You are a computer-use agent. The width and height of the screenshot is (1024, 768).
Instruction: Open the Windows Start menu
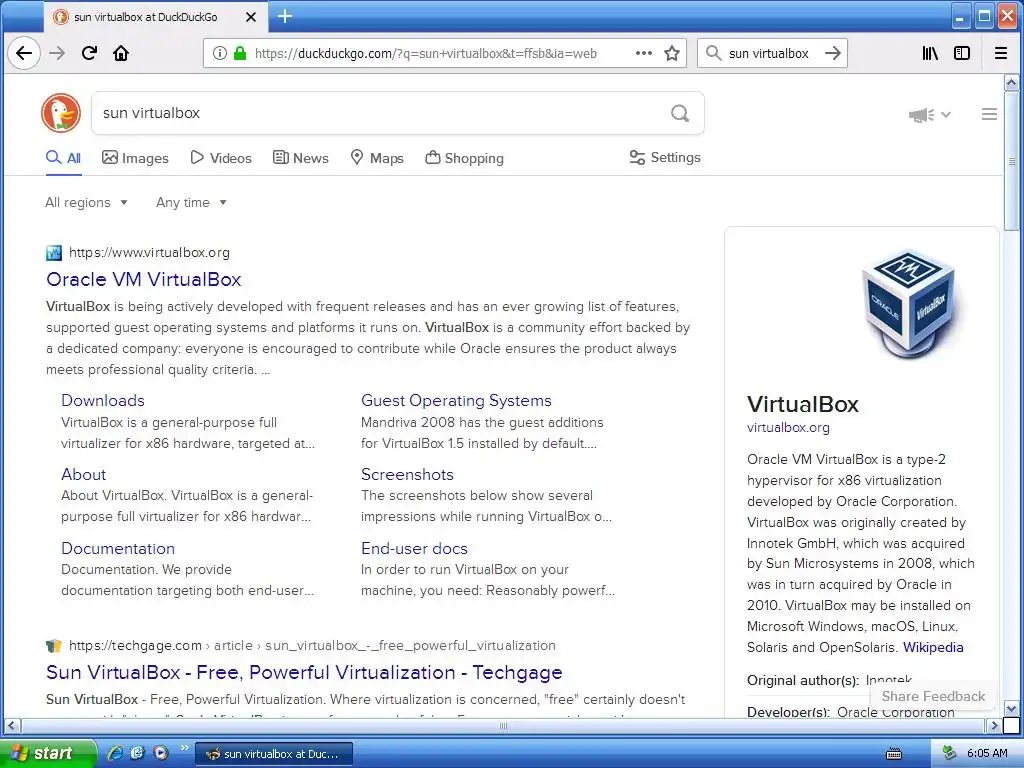pyautogui.click(x=47, y=753)
